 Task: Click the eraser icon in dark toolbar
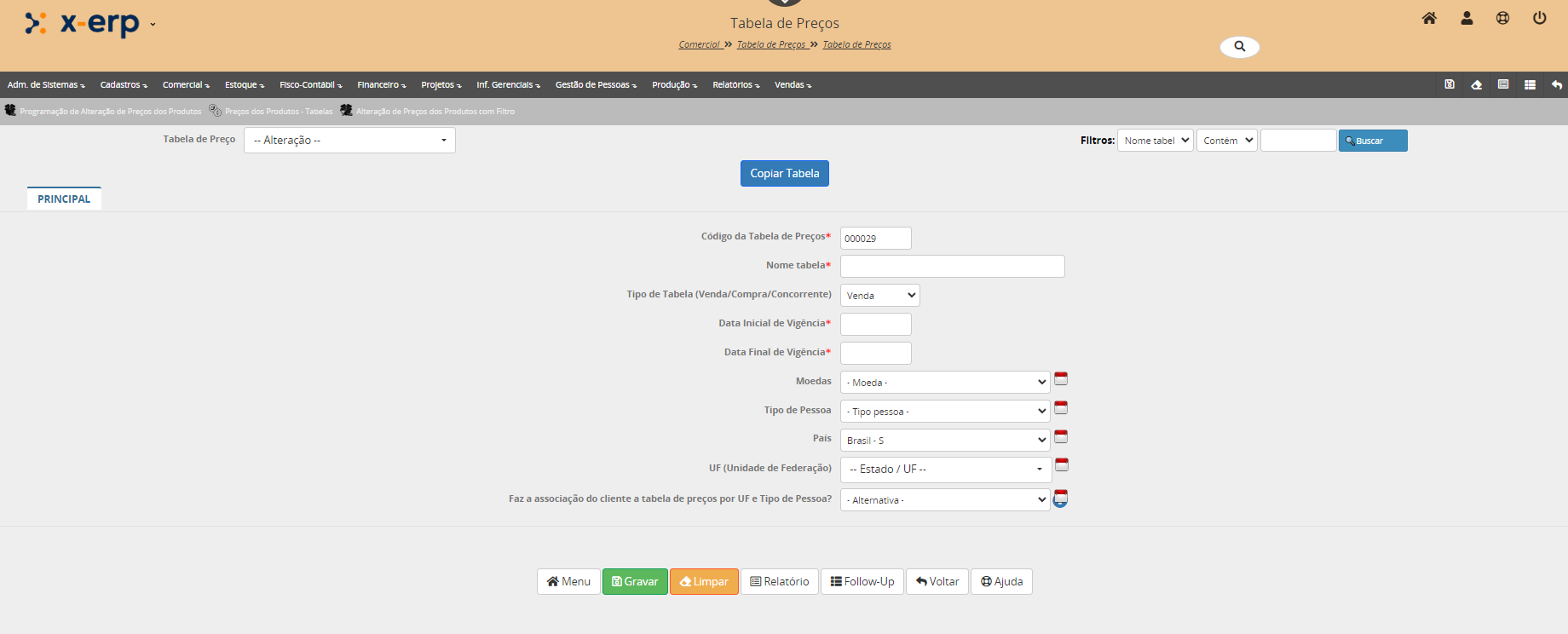tap(1476, 84)
